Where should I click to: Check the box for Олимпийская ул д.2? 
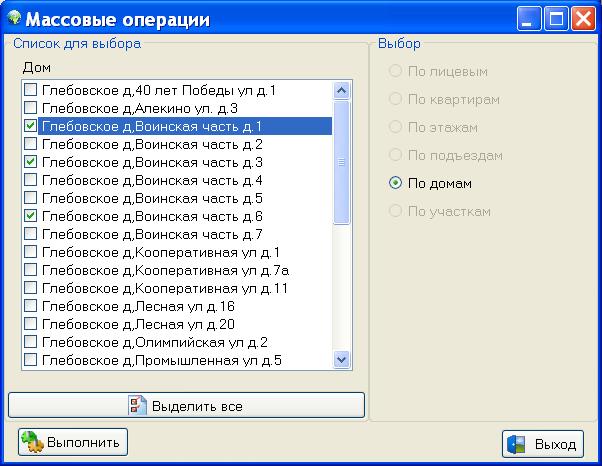pos(30,342)
